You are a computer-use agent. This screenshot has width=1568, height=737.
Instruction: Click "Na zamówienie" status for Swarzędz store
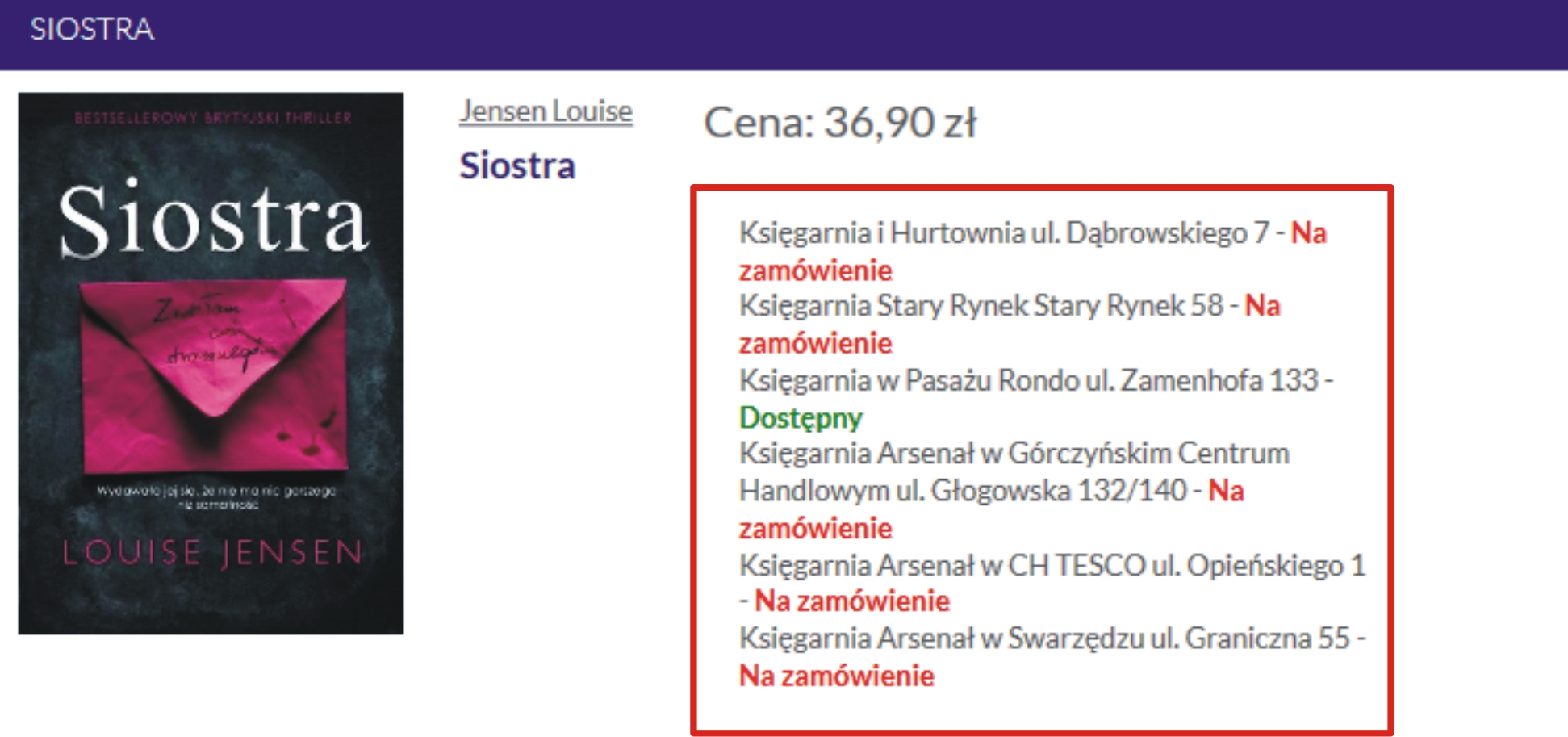click(x=837, y=676)
